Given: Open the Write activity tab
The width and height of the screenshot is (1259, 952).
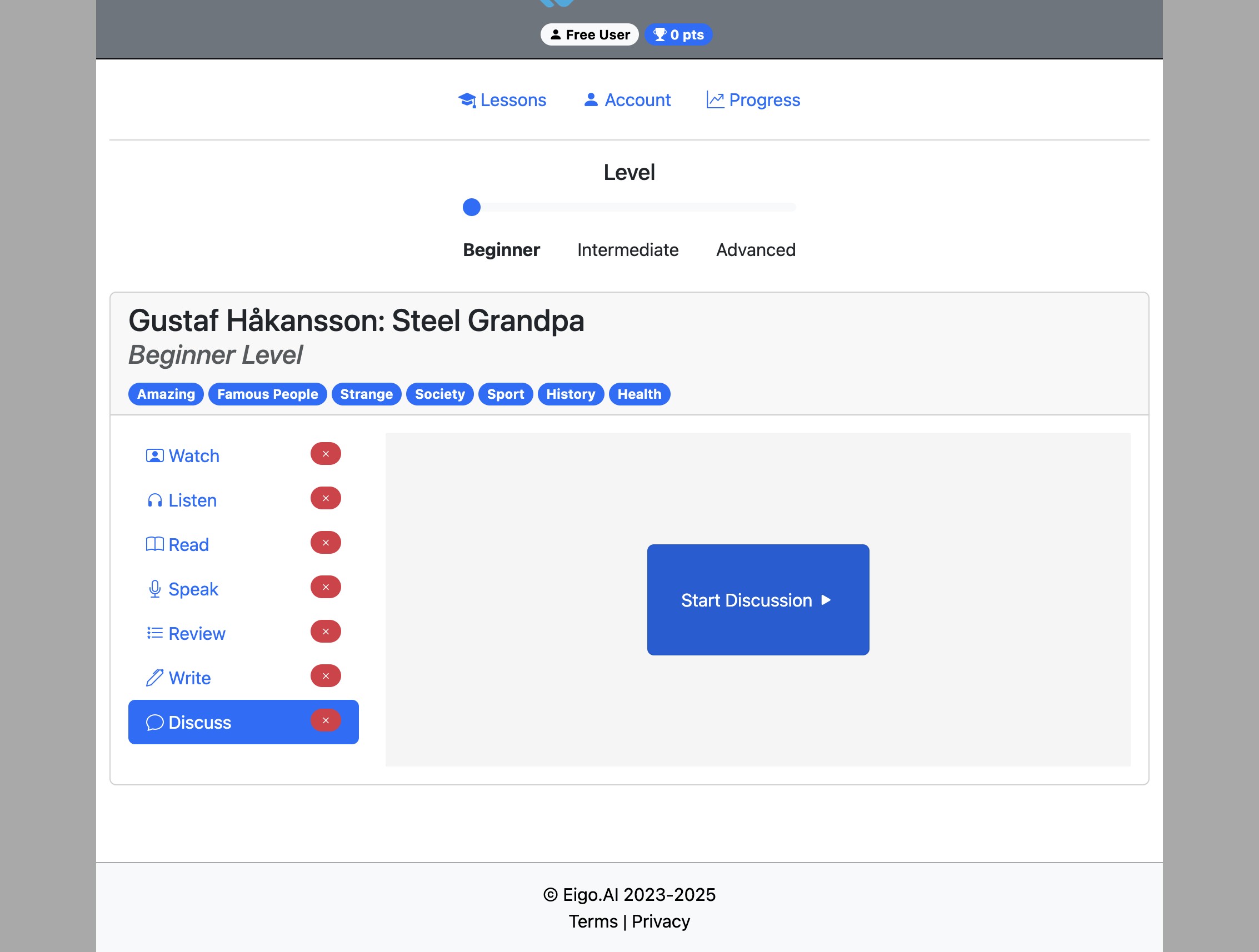Looking at the screenshot, I should coord(243,678).
